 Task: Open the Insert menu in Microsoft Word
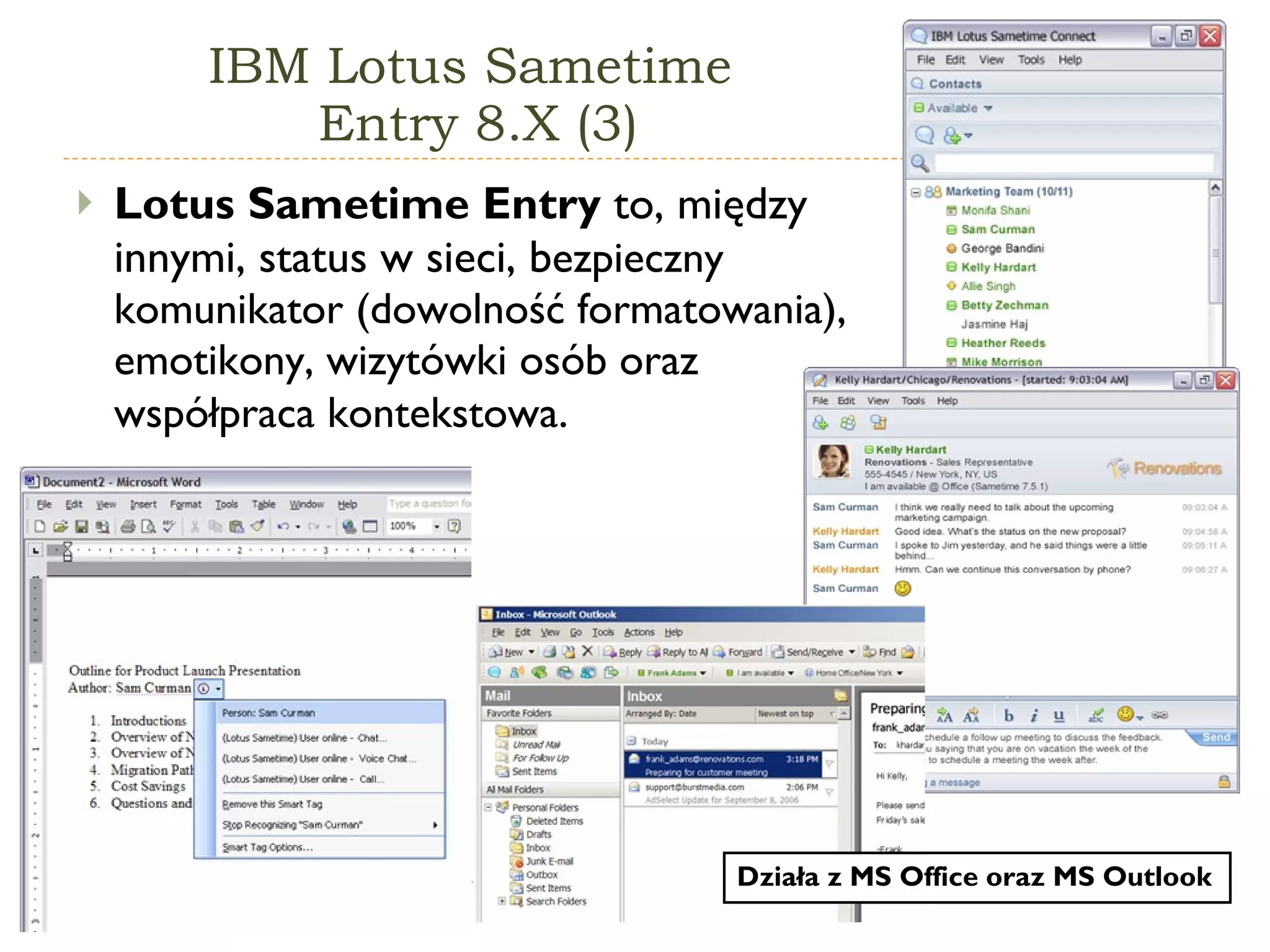tap(143, 505)
